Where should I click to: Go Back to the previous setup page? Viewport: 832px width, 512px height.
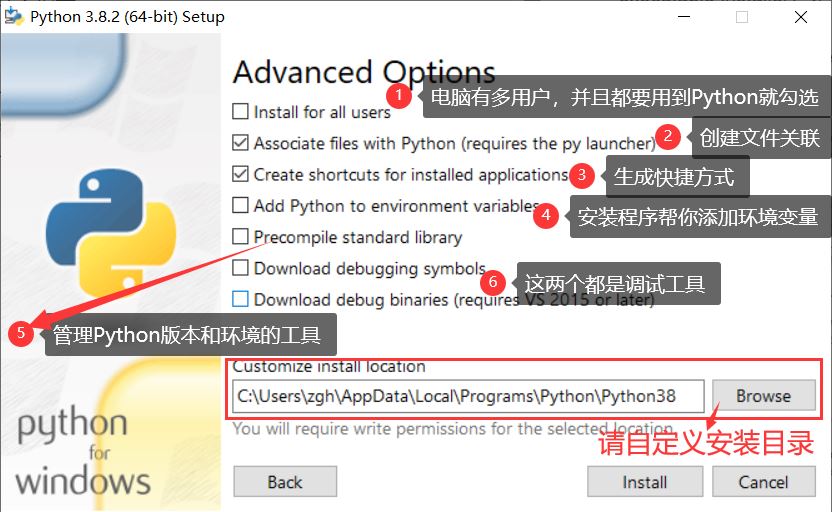[x=285, y=482]
